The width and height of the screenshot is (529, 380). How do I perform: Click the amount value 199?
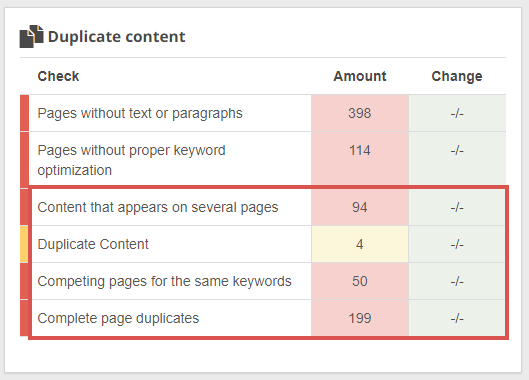pyautogui.click(x=360, y=318)
